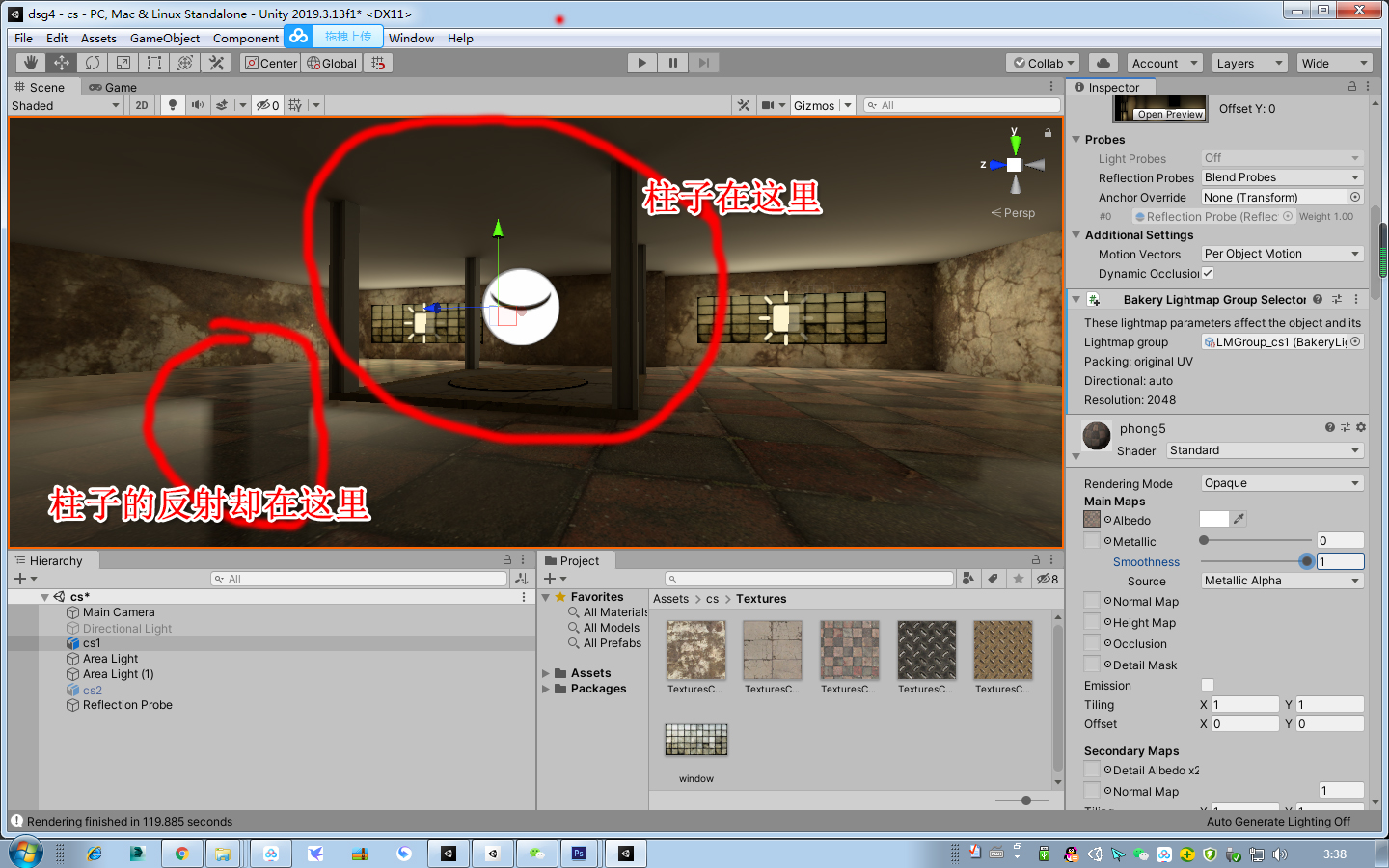Expand Assets folder in Project
1389x868 pixels.
546,673
